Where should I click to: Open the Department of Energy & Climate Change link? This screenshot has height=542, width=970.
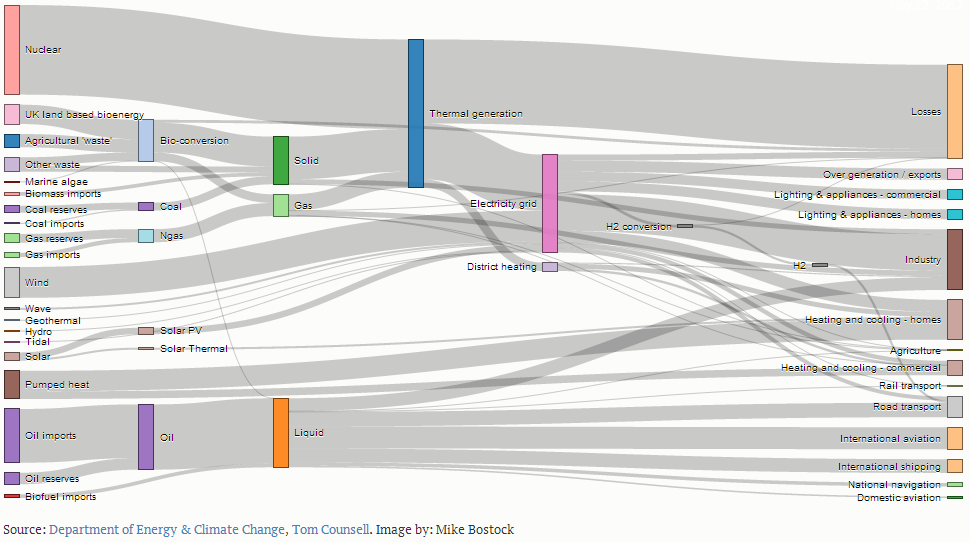166,530
